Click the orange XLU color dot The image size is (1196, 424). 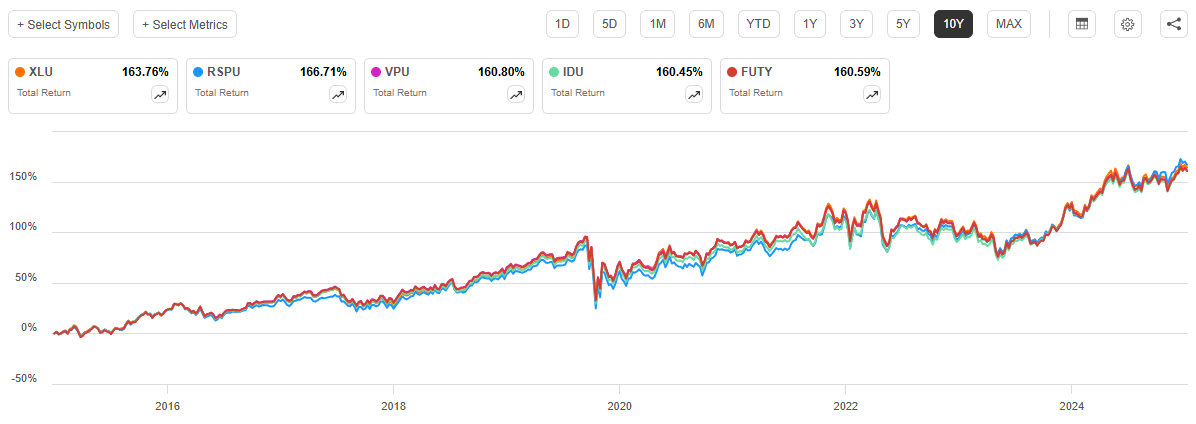coord(21,72)
